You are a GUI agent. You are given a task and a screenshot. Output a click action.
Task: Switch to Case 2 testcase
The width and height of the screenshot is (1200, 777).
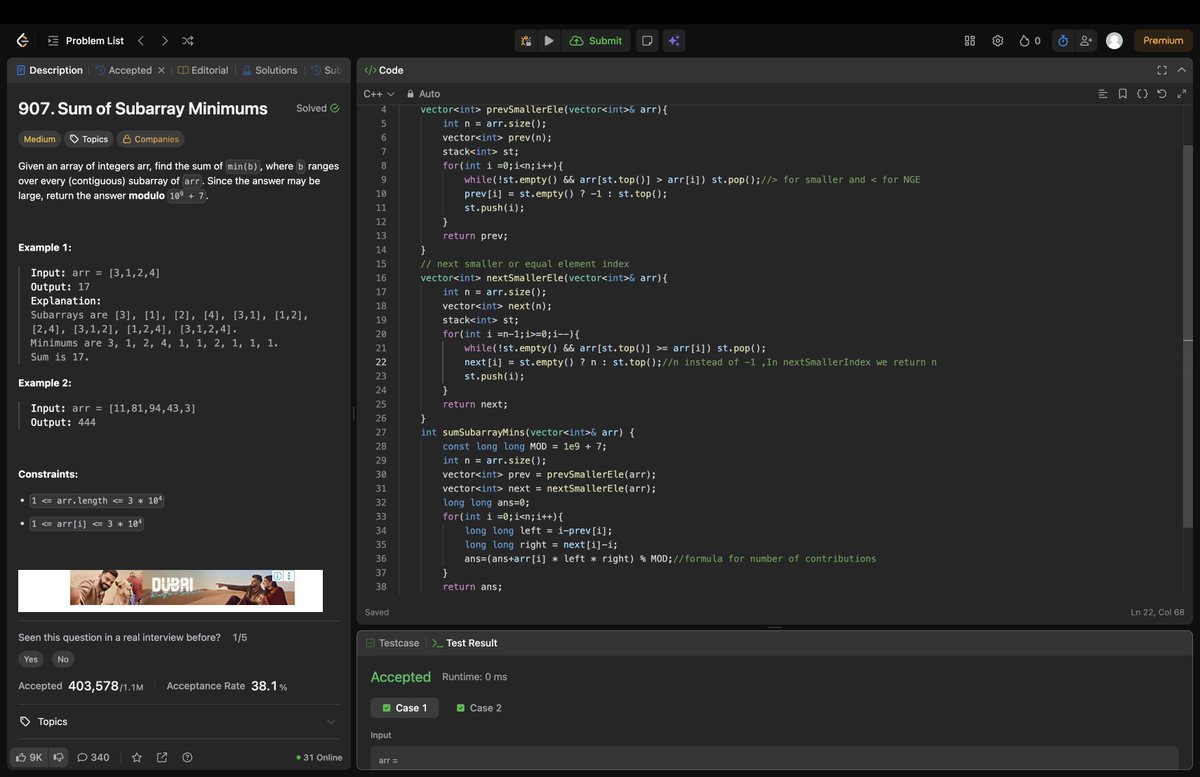(x=478, y=708)
